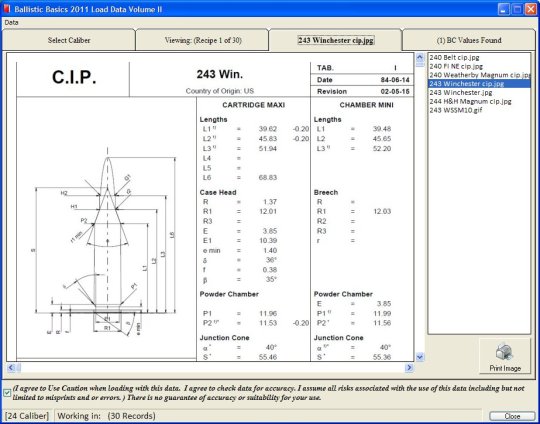Select the 243 Winchester cip.jpg tab
540x424 pixels.
(335, 40)
